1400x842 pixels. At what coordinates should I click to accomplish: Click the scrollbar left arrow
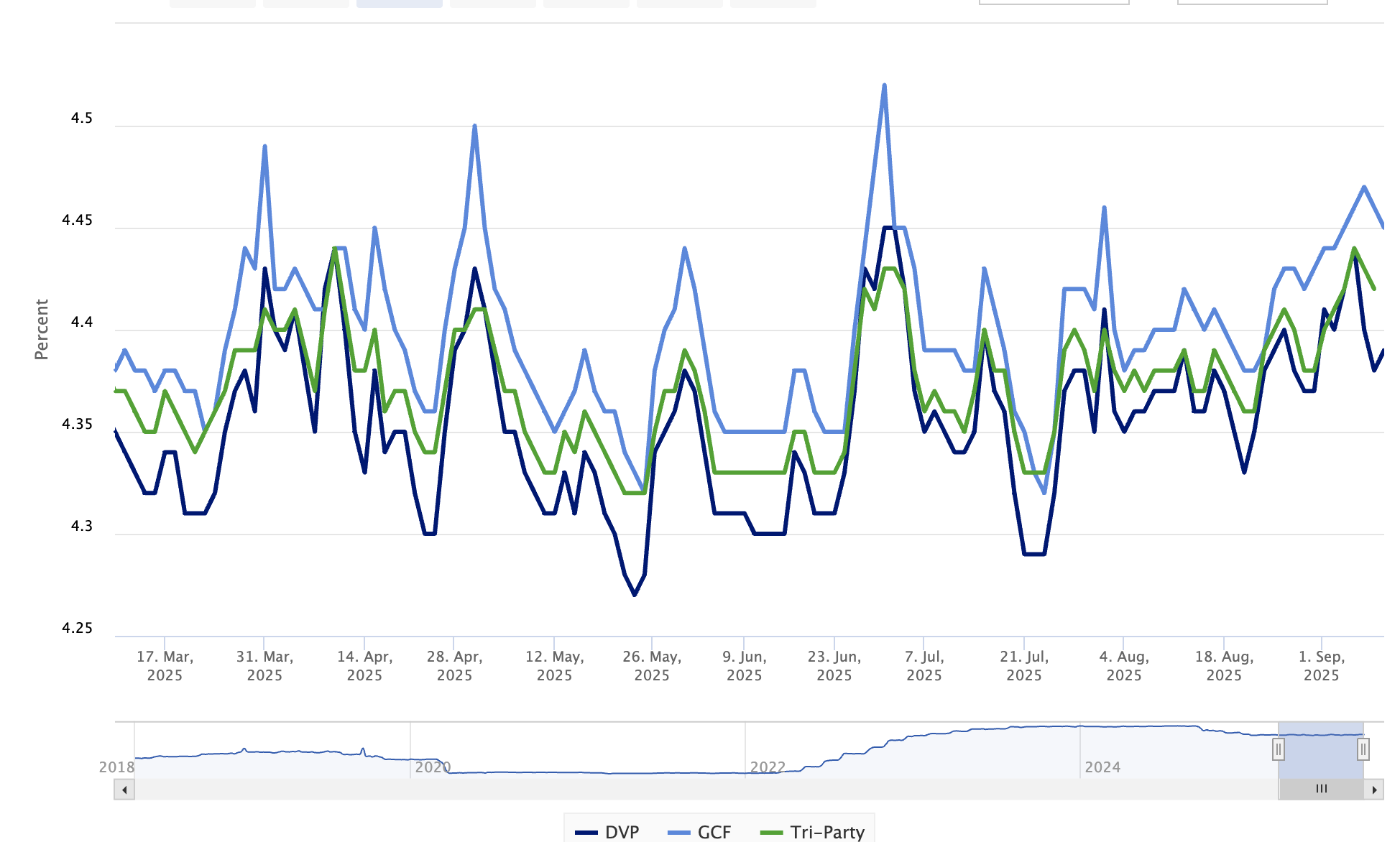click(x=124, y=790)
